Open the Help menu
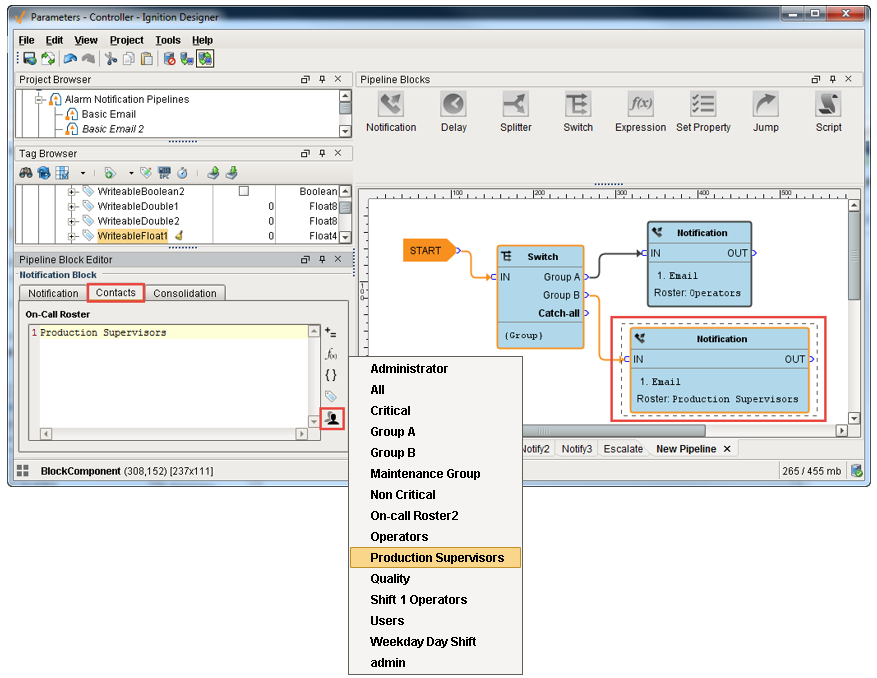 click(x=202, y=40)
